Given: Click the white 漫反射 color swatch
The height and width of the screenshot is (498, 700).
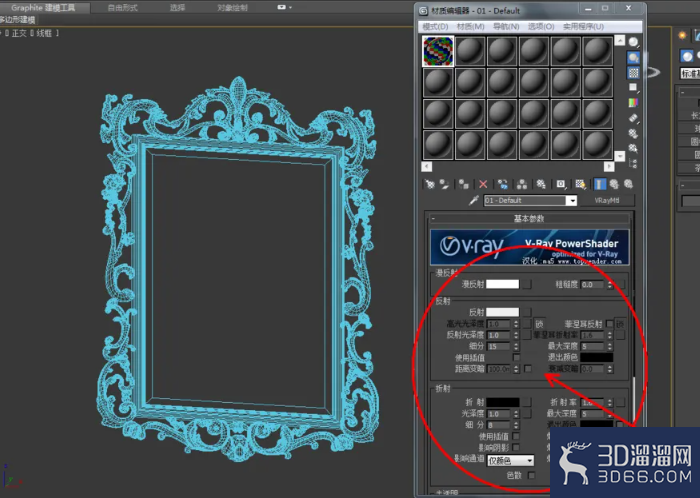Looking at the screenshot, I should [502, 284].
